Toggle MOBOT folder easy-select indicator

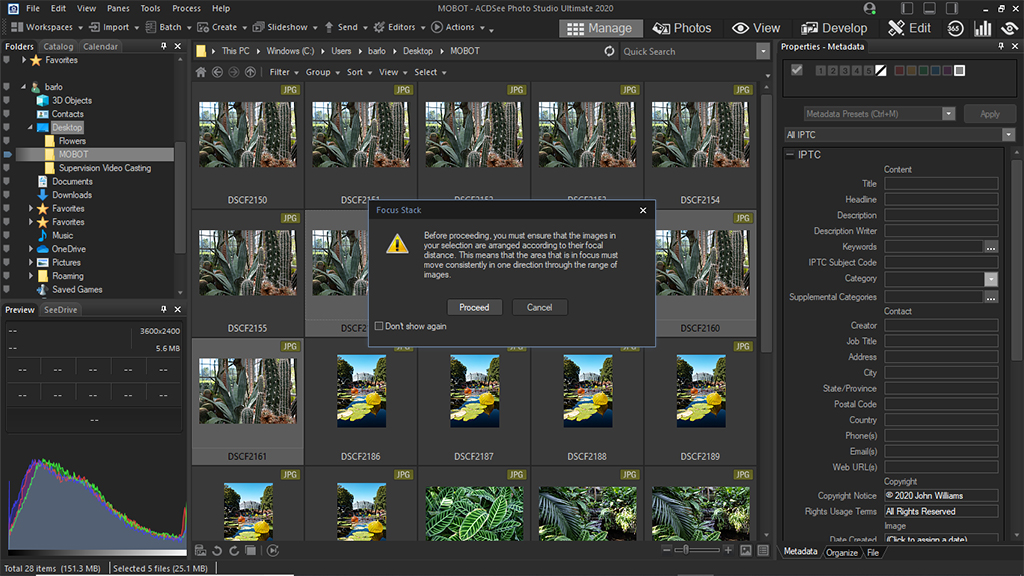(8, 155)
